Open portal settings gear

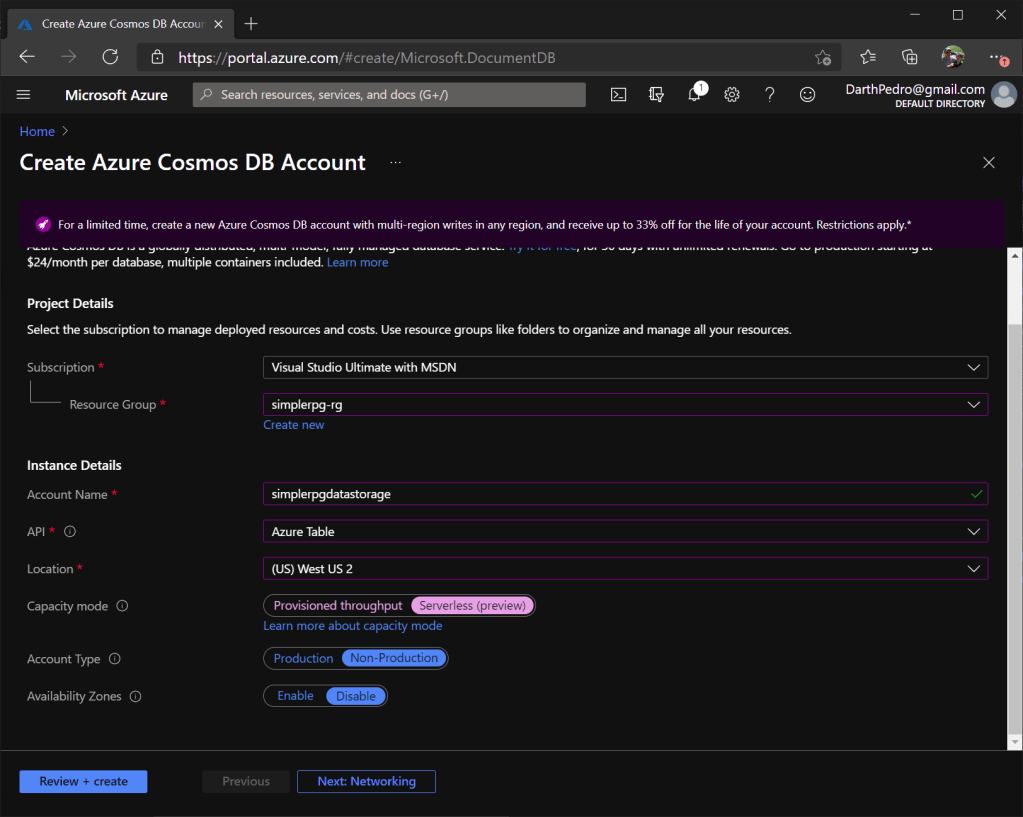click(x=732, y=94)
